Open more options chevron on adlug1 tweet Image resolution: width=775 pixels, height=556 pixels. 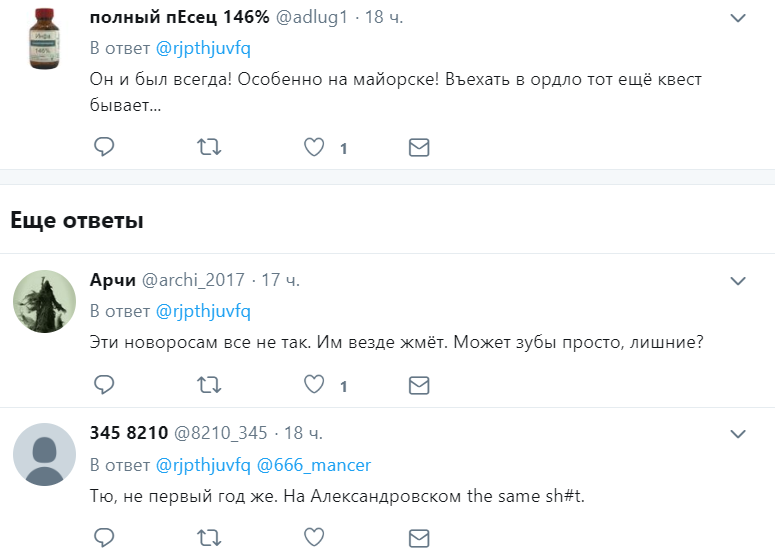coord(738,18)
